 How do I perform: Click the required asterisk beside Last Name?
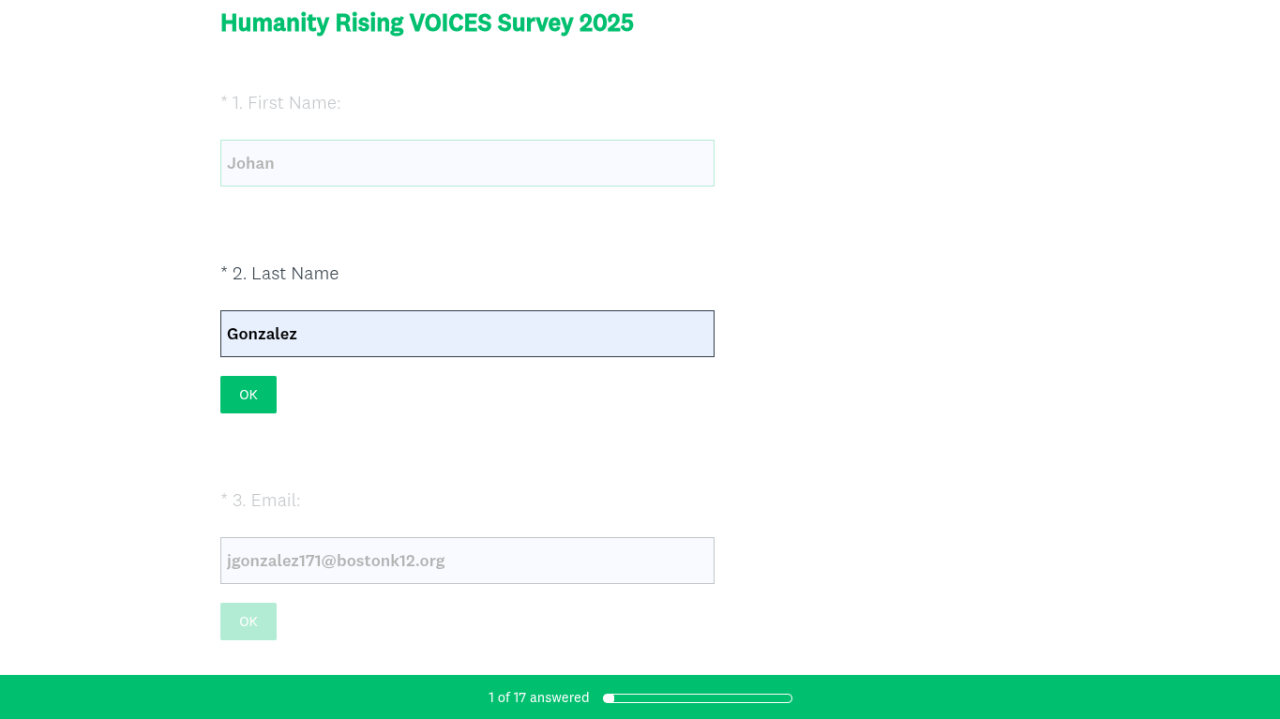click(x=224, y=272)
